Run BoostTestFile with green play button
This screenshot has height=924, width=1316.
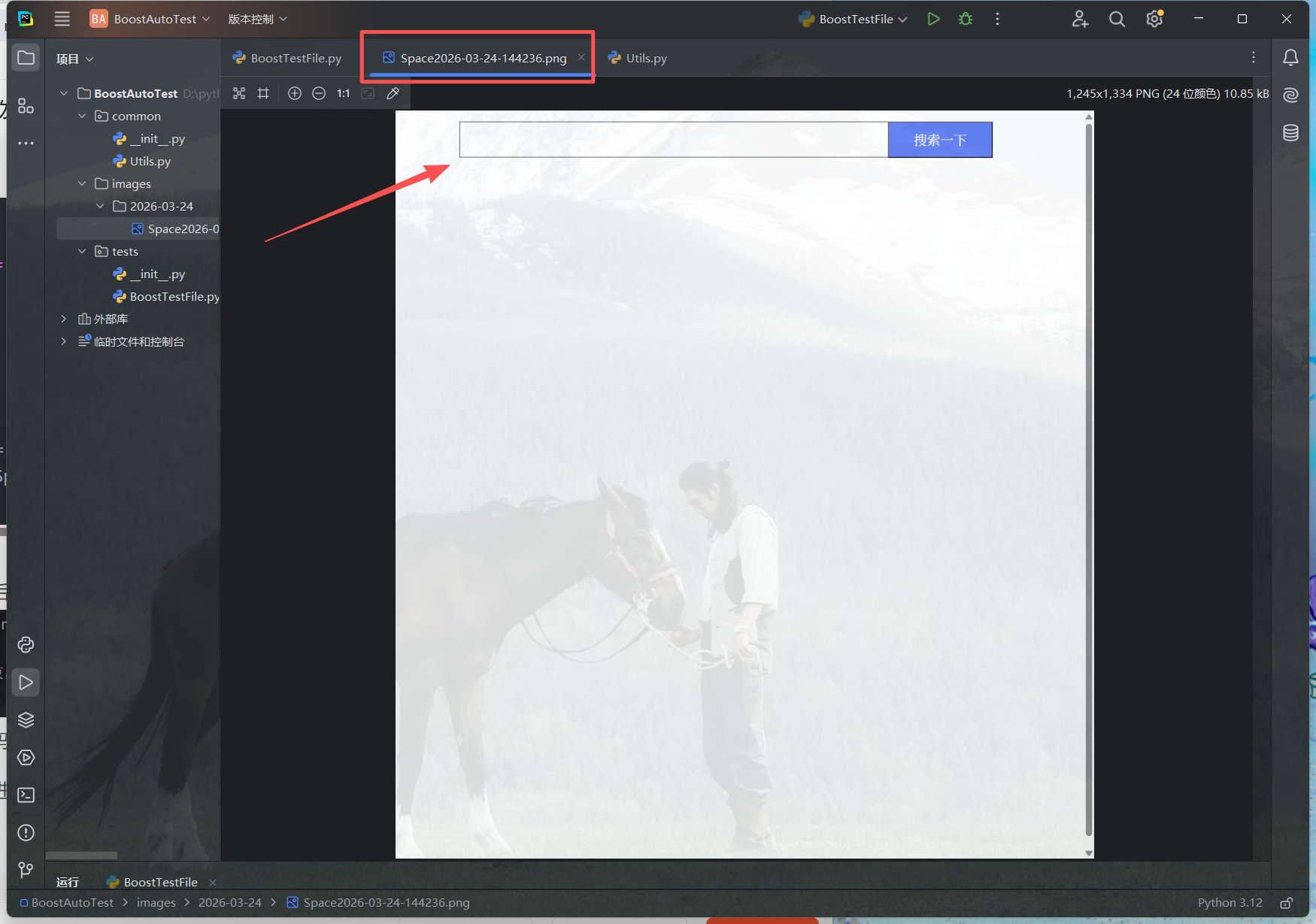933,19
